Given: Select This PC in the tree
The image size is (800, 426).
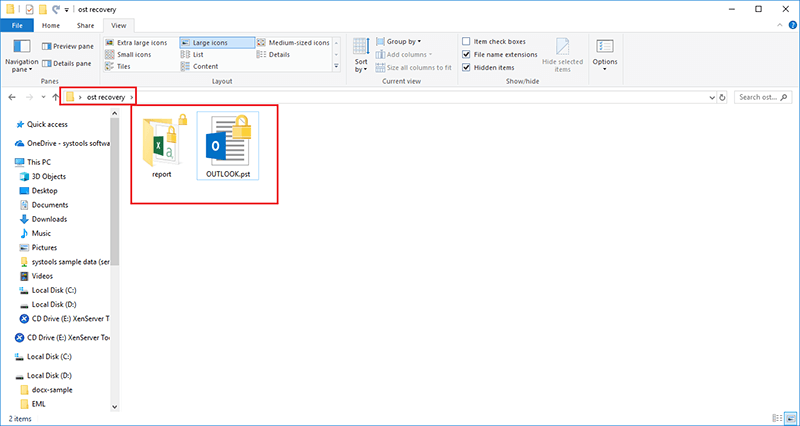Looking at the screenshot, I should (33, 162).
